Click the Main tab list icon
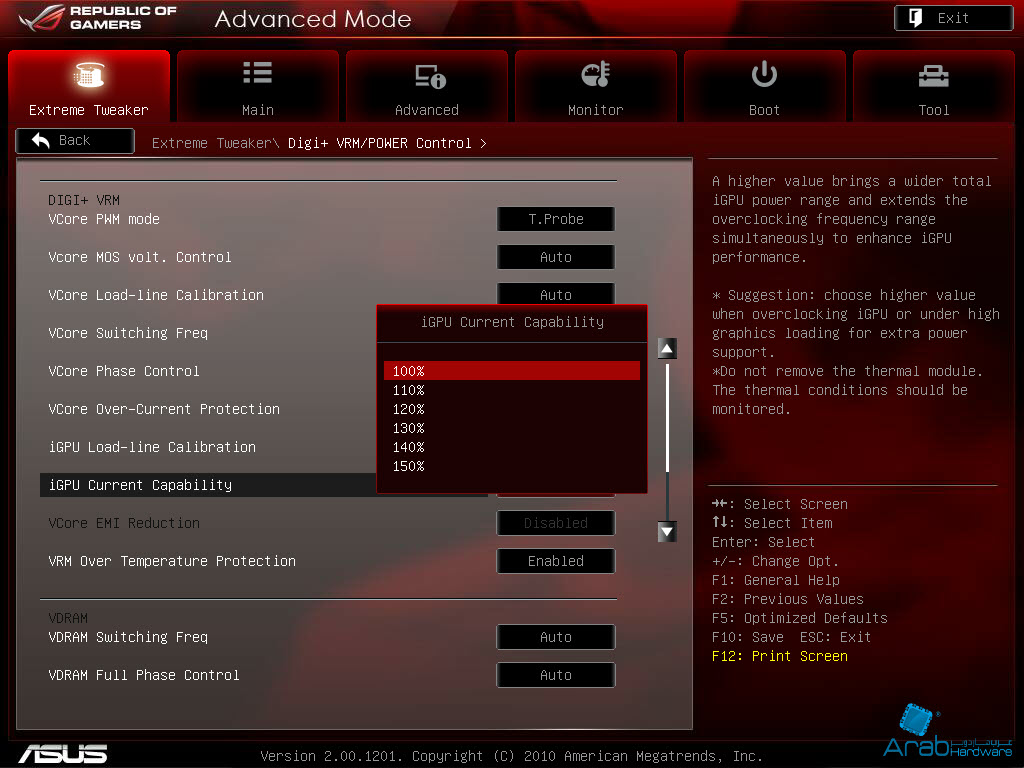1024x768 pixels. point(257,74)
